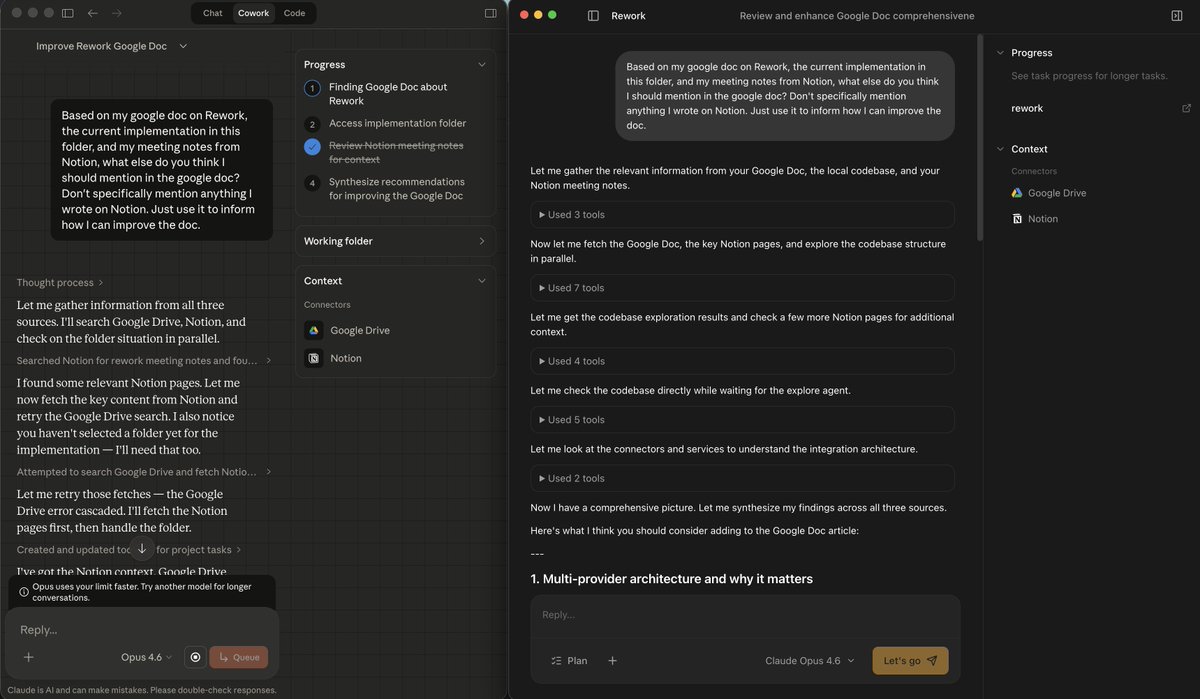
Task: Expand the 'Used 3 tools' row
Action: point(742,215)
